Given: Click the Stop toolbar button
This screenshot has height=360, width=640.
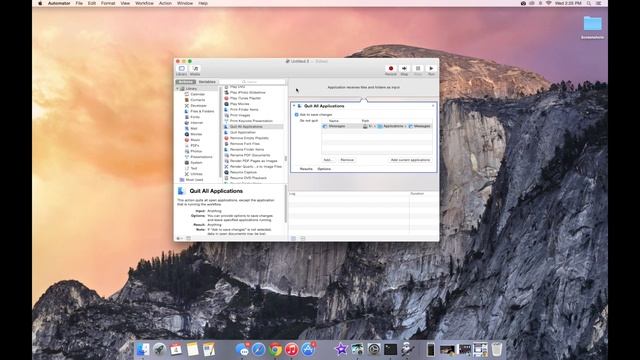Looking at the screenshot, I should click(418, 70).
